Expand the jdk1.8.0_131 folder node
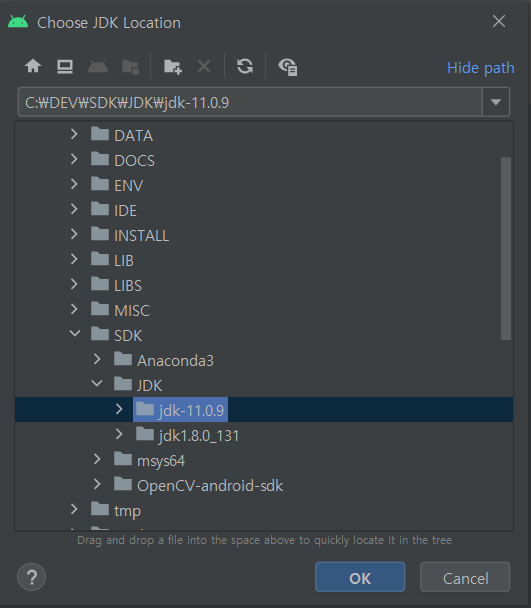 tap(119, 434)
